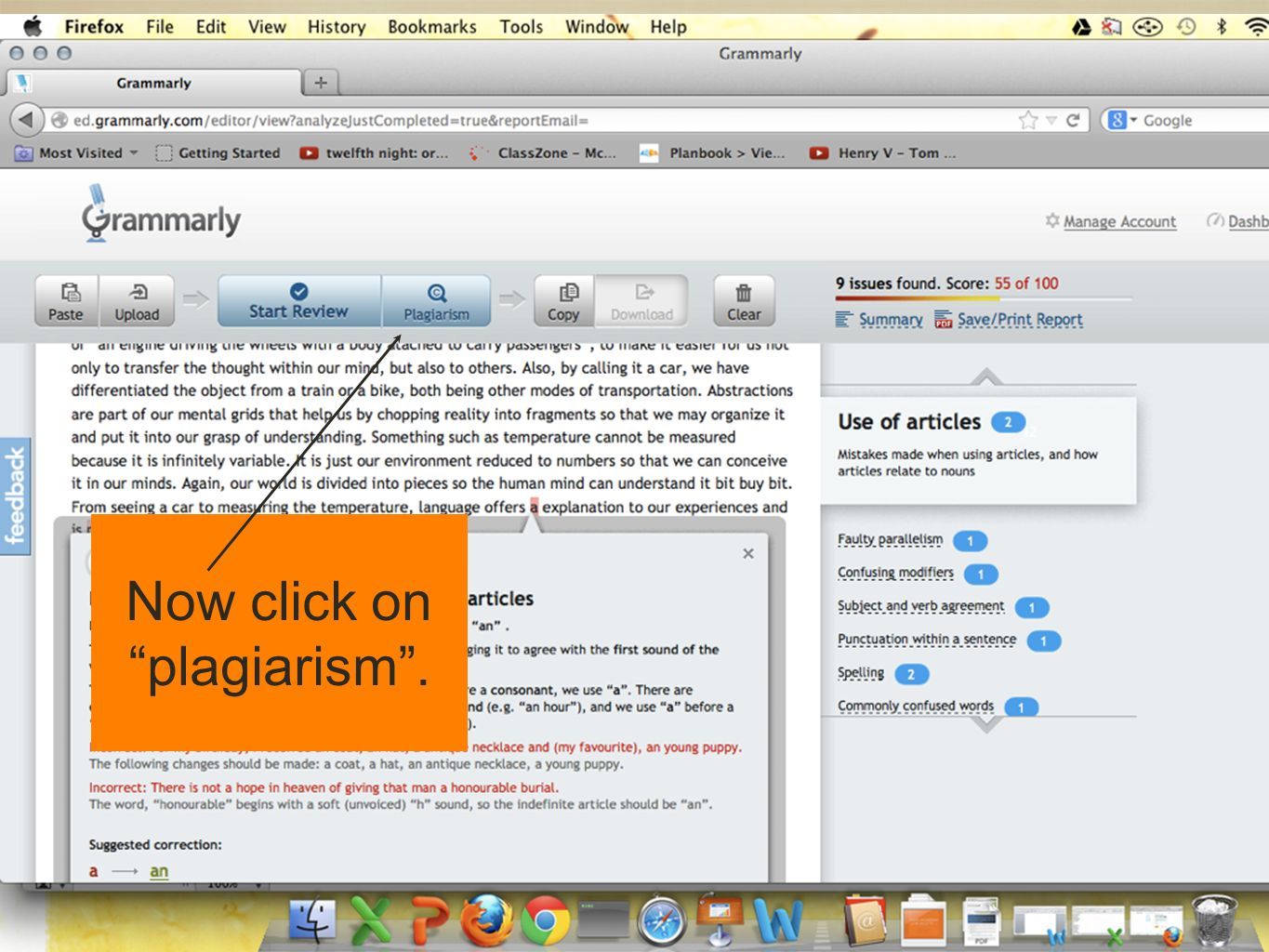1269x952 pixels.
Task: Click the score progress bar
Action: [984, 298]
